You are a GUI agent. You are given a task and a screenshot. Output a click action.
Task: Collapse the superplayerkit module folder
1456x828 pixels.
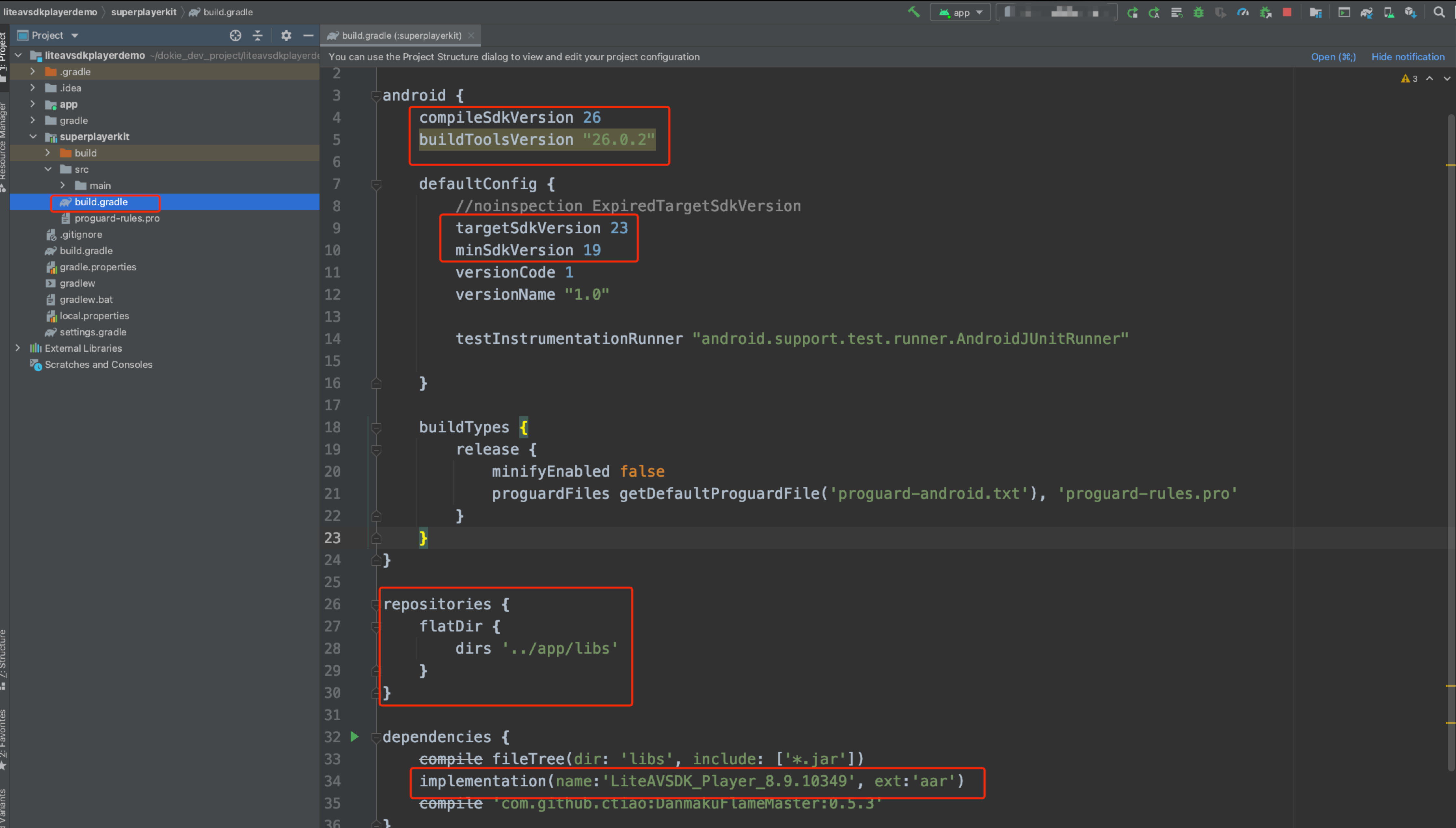pyautogui.click(x=33, y=137)
